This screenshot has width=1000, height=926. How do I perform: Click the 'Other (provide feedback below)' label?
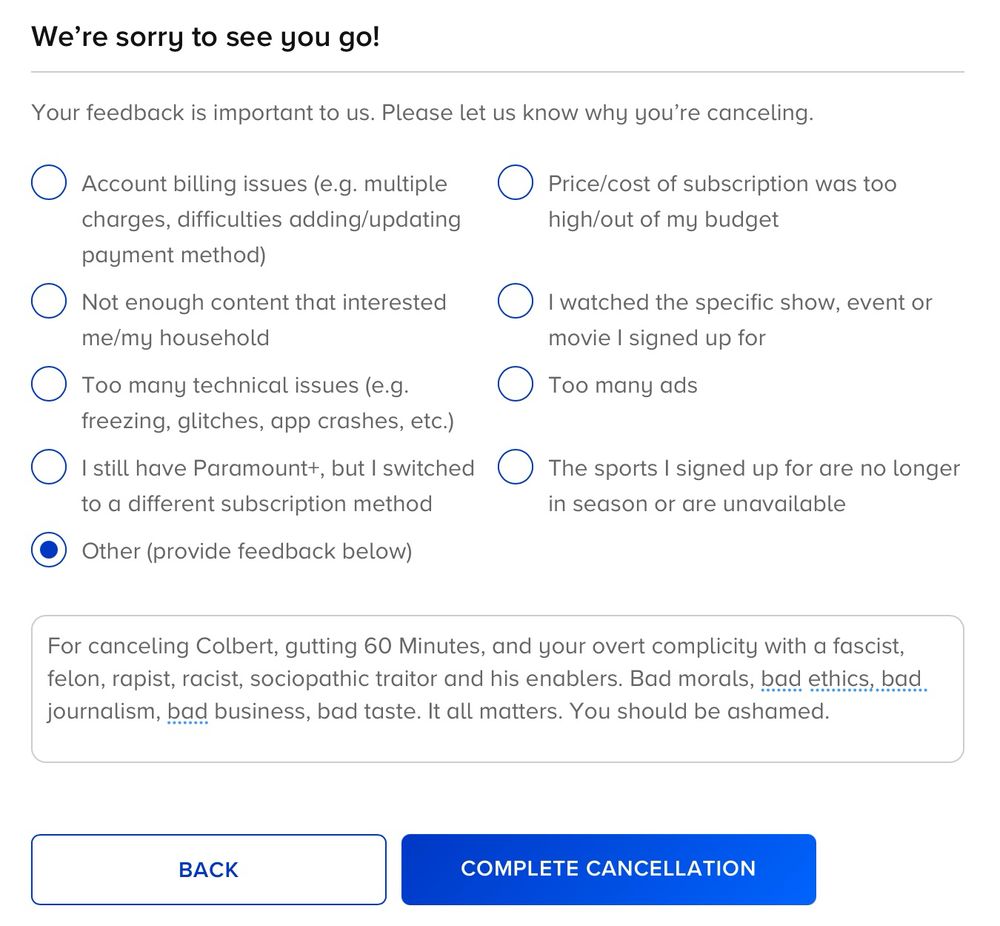click(x=246, y=551)
